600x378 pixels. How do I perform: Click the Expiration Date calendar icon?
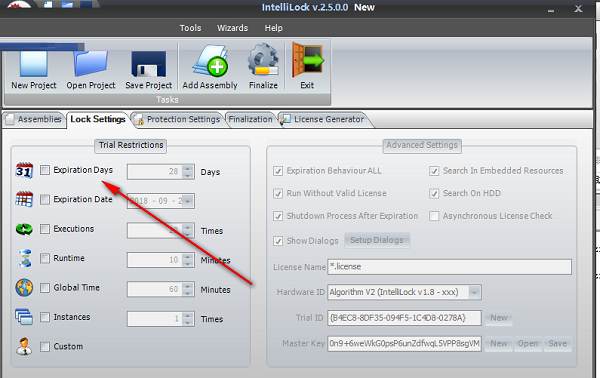pyautogui.click(x=24, y=199)
